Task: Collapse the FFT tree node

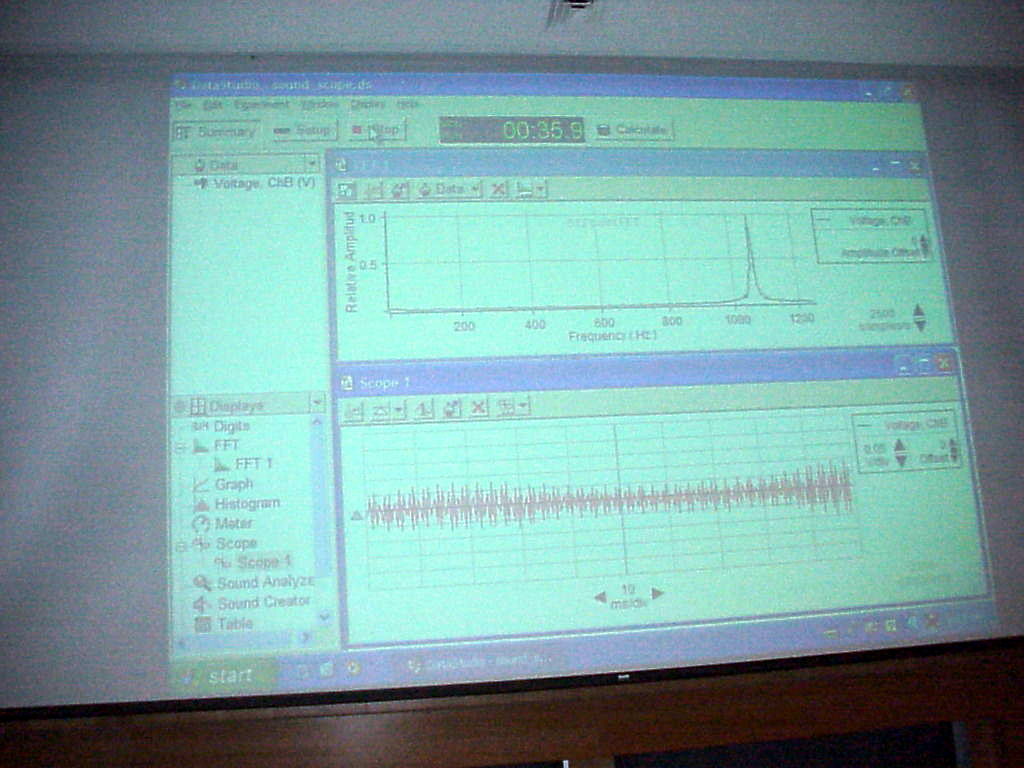Action: coord(181,446)
